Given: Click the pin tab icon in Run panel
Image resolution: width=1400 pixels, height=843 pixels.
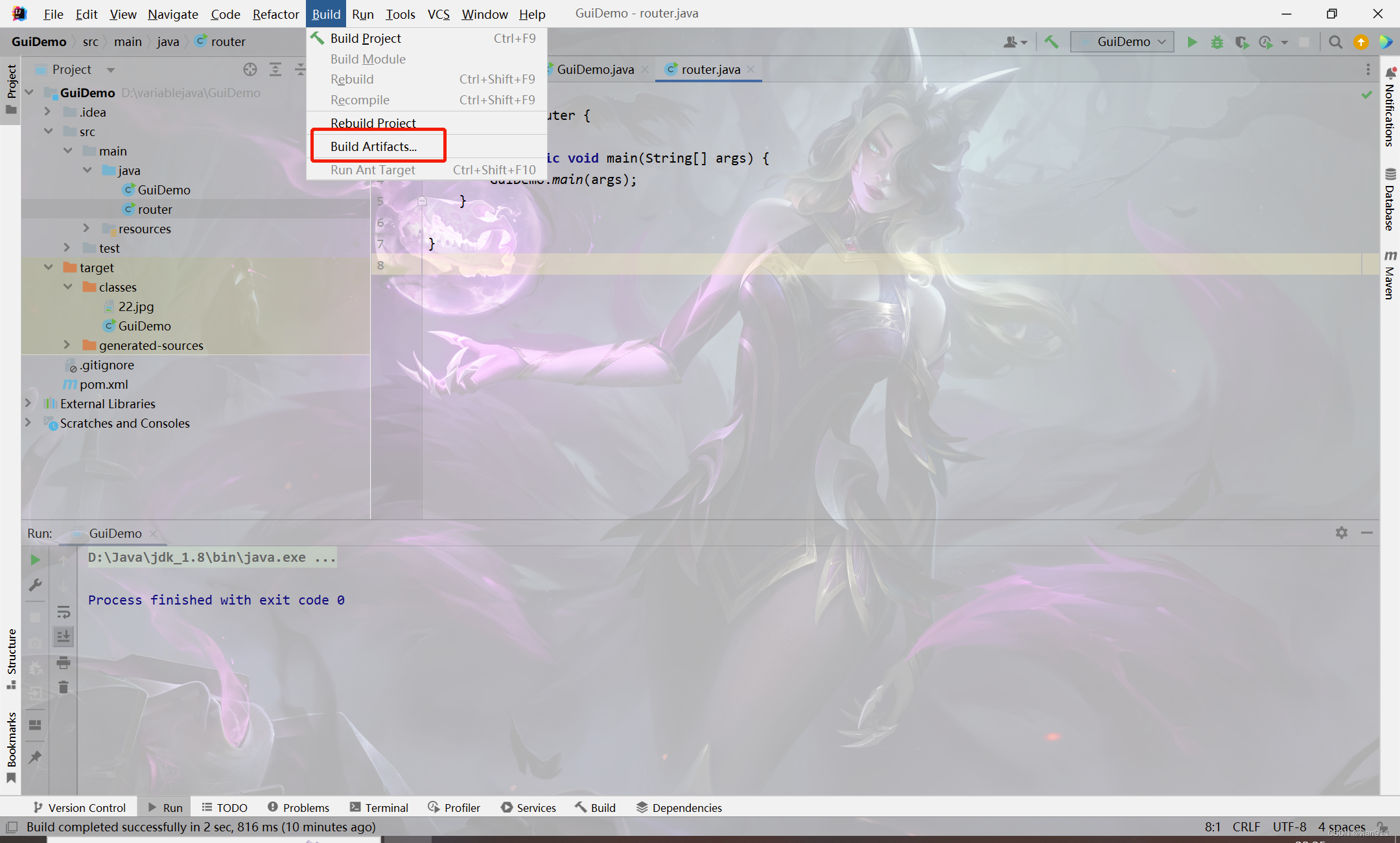Looking at the screenshot, I should [35, 757].
